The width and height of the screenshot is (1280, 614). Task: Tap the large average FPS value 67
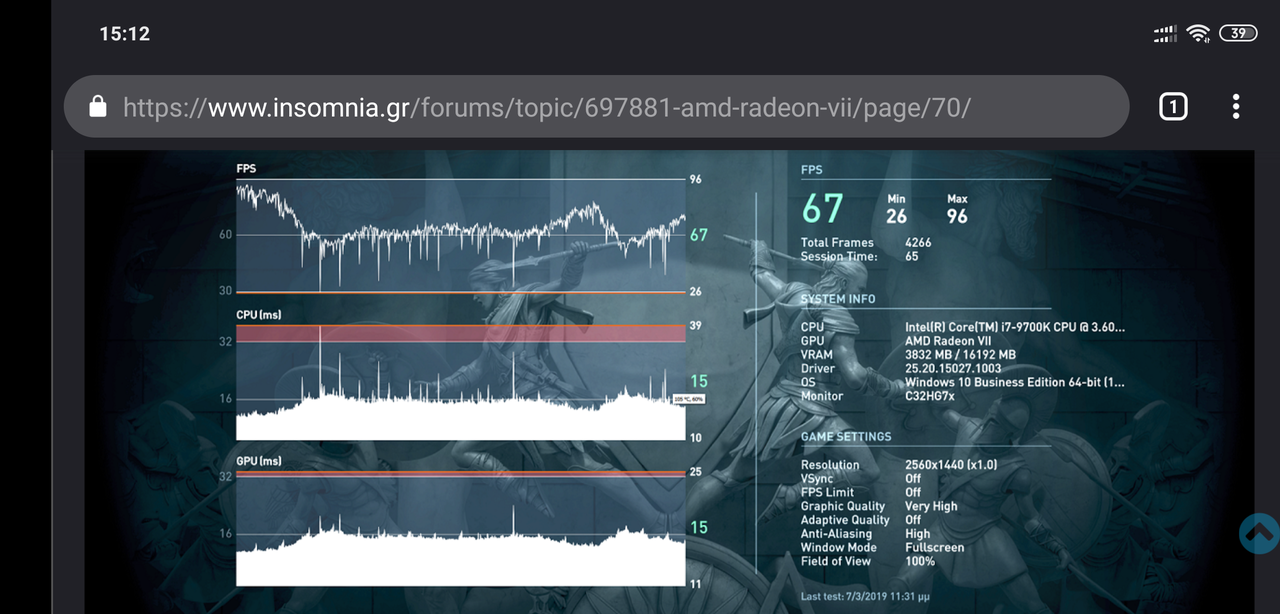coord(823,209)
